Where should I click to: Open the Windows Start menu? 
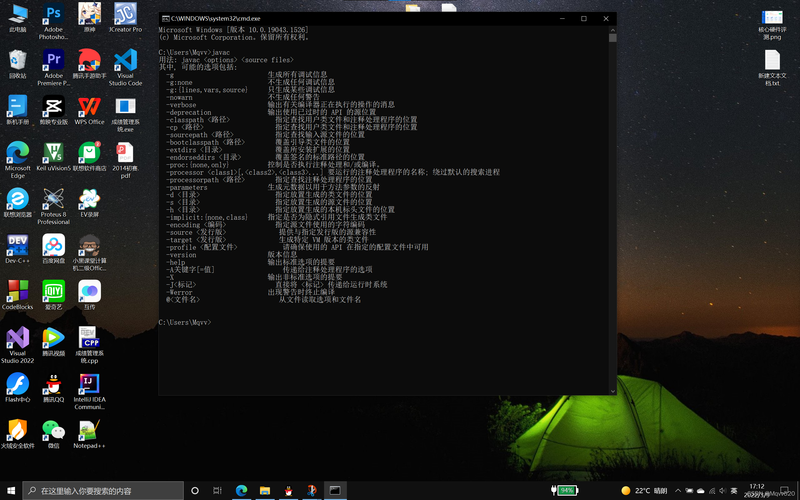pyautogui.click(x=11, y=490)
